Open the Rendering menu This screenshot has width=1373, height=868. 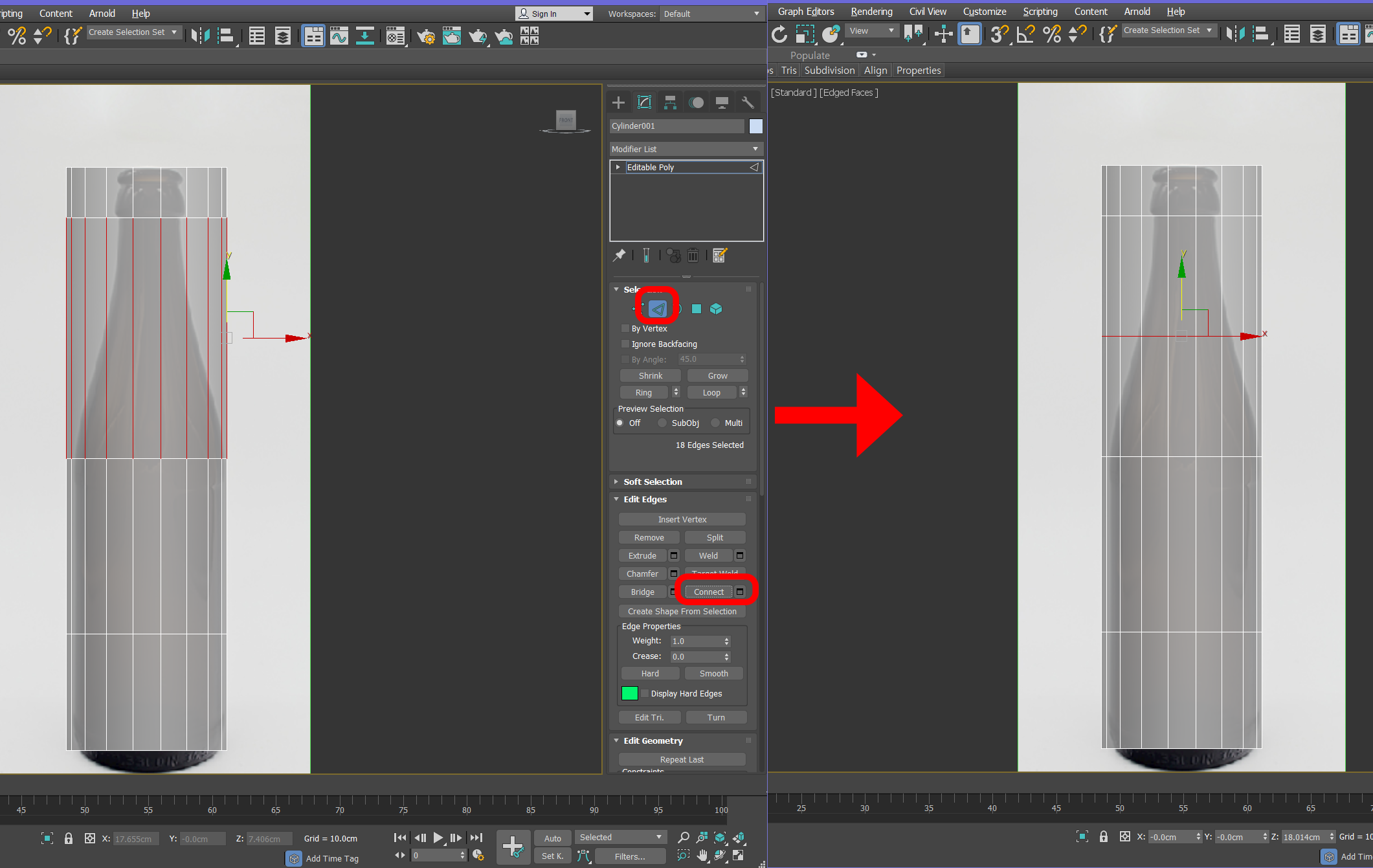point(871,12)
